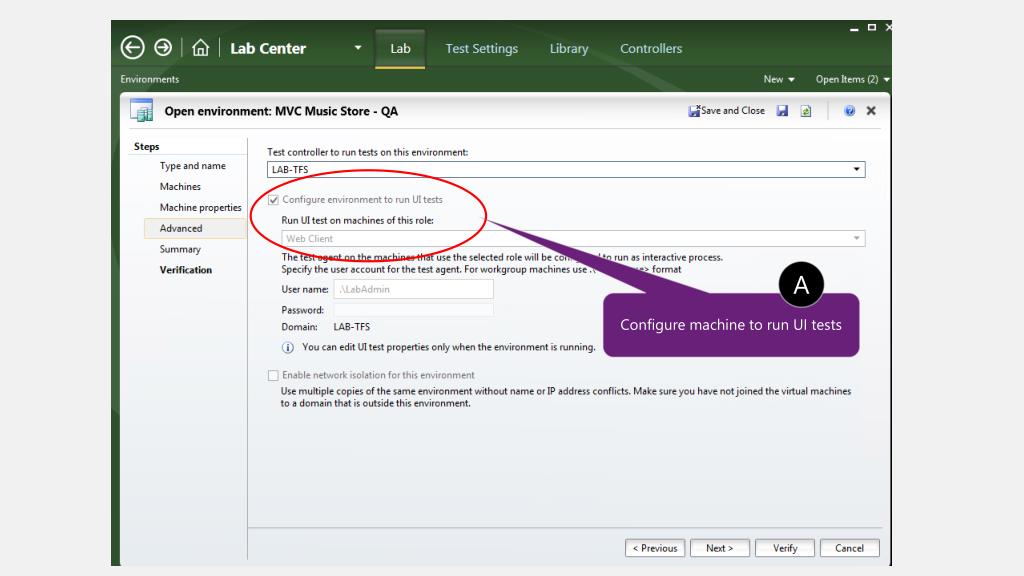Click the back navigation arrow
The height and width of the screenshot is (576, 1024).
pyautogui.click(x=133, y=48)
